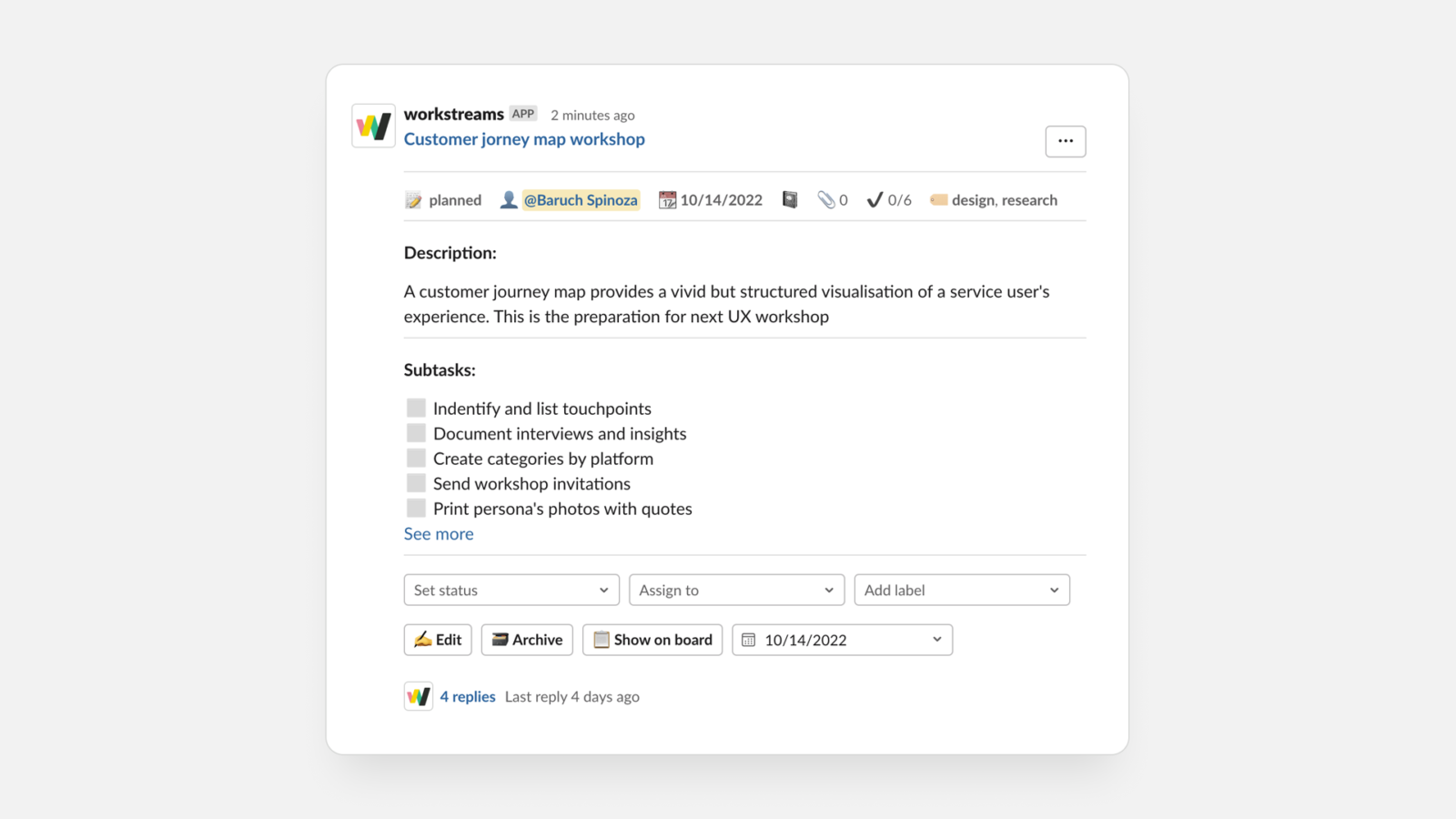Click the planned status notepad icon
Screen dimensions: 1456x819
click(x=414, y=200)
